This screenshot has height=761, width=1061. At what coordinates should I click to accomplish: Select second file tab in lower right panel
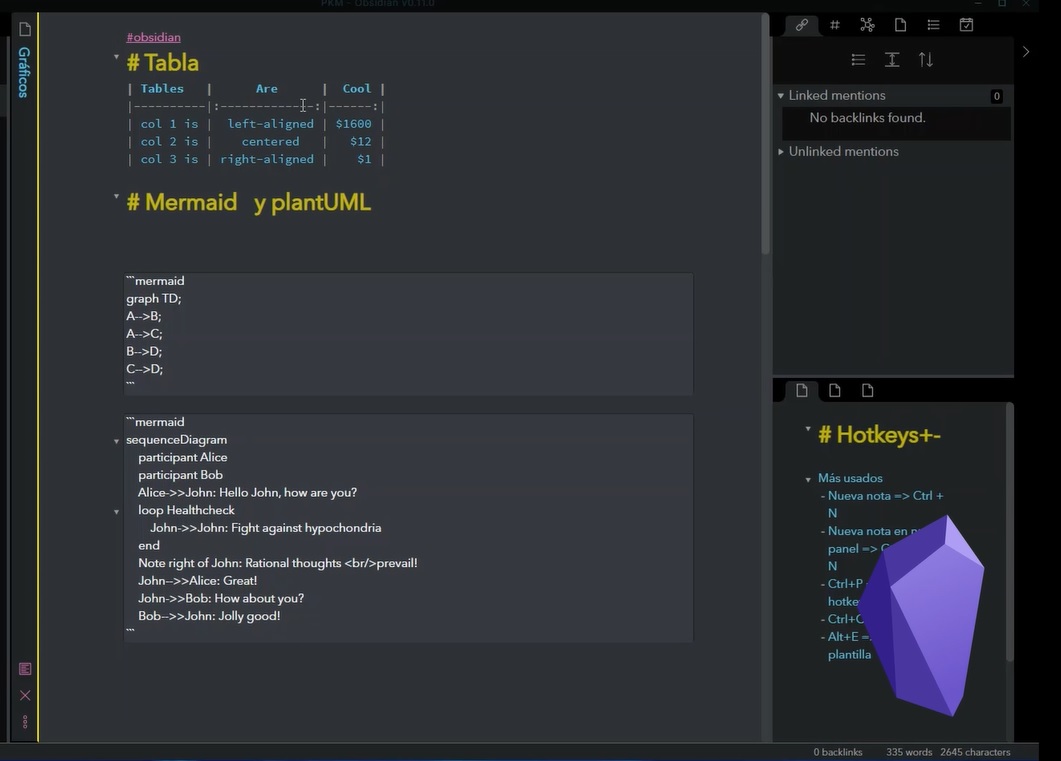tap(835, 390)
